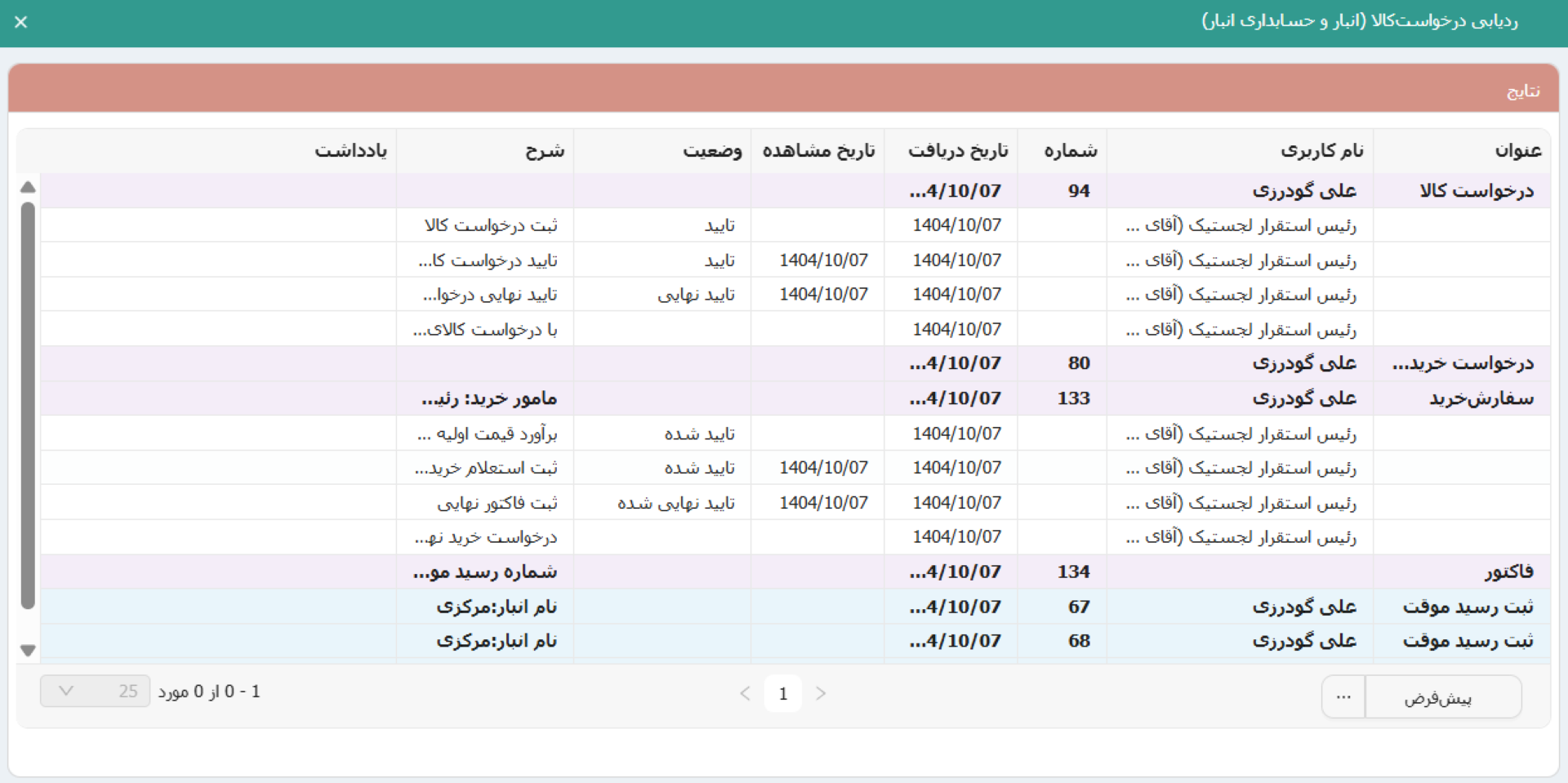Select the درخواست کالا row number 94
The image size is (1568, 783).
point(1078,191)
